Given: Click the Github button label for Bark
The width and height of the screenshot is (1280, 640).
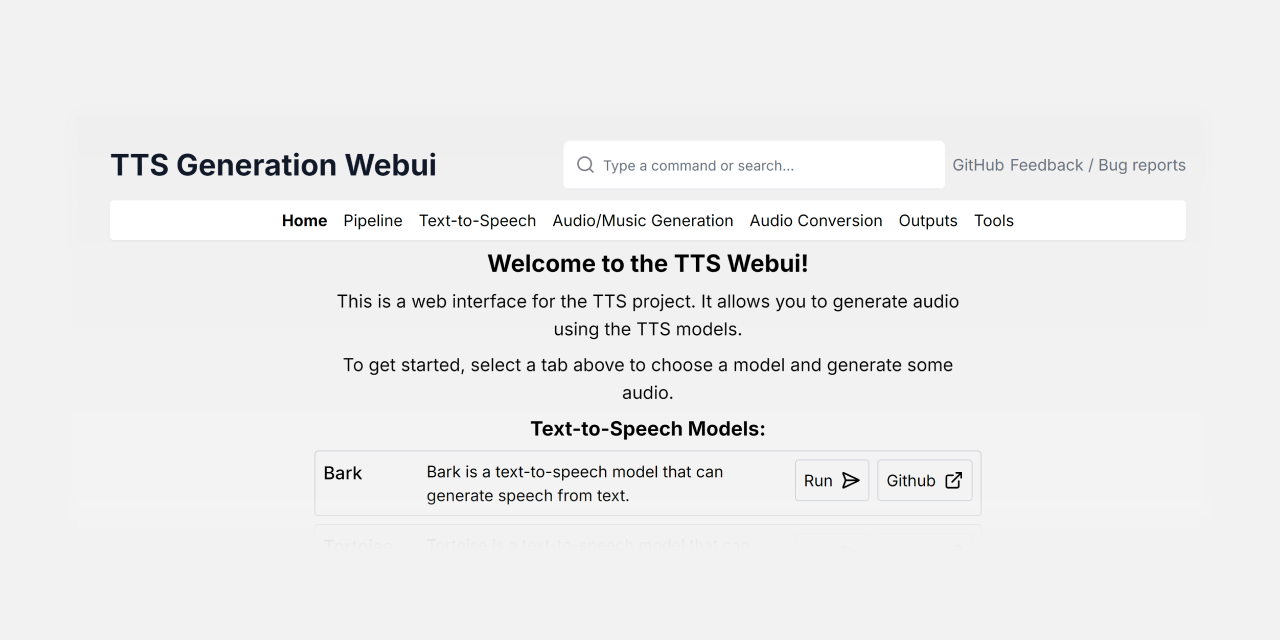Looking at the screenshot, I should click(x=910, y=481).
